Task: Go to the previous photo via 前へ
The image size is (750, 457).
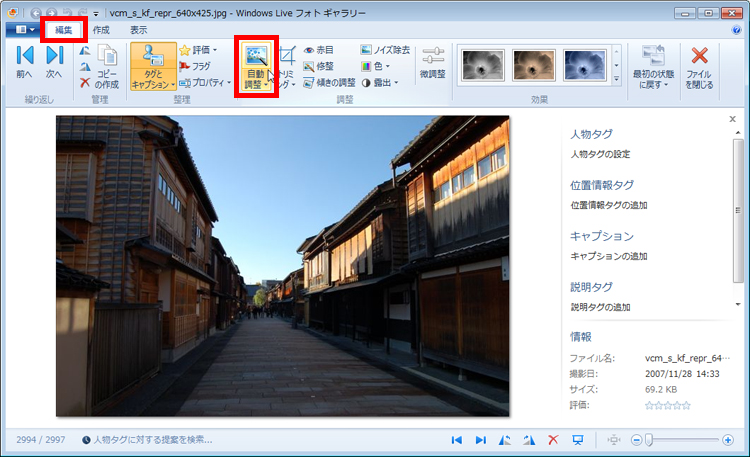Action: click(x=24, y=61)
